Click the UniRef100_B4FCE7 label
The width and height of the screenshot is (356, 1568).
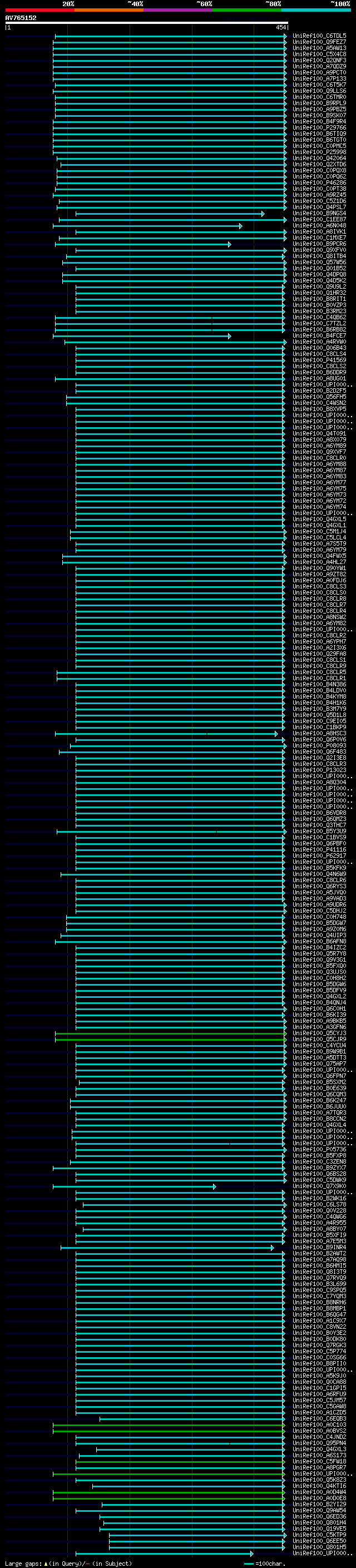(319, 336)
